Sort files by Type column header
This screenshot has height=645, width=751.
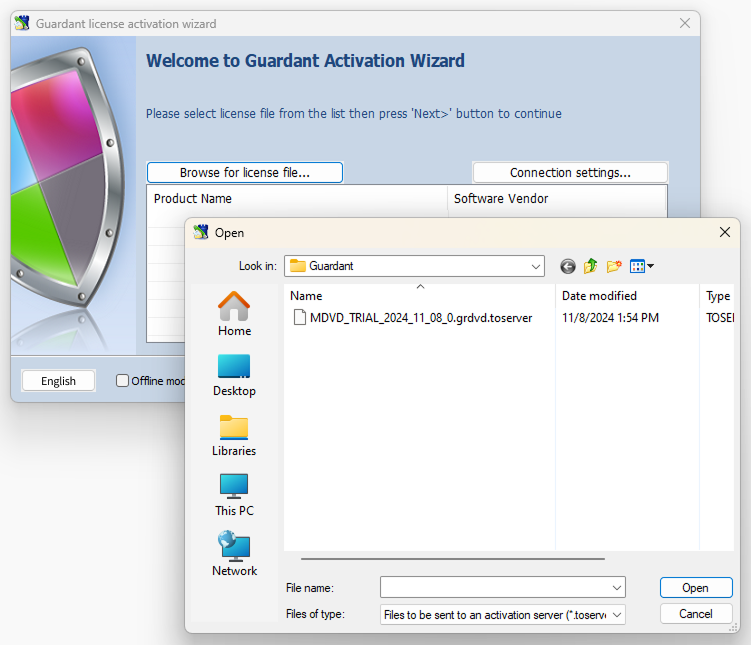coord(717,295)
